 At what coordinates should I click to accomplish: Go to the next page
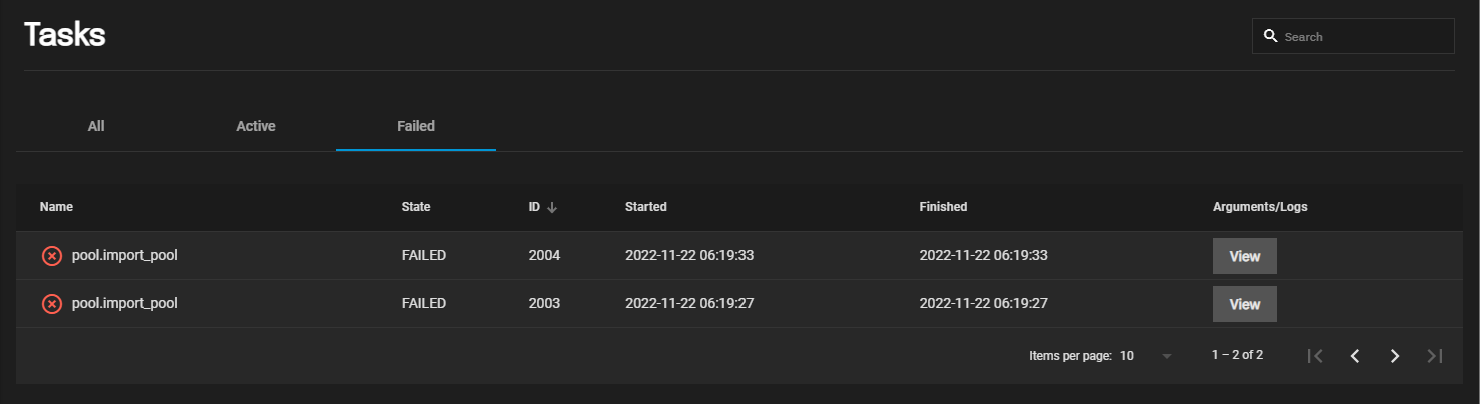[x=1395, y=356]
